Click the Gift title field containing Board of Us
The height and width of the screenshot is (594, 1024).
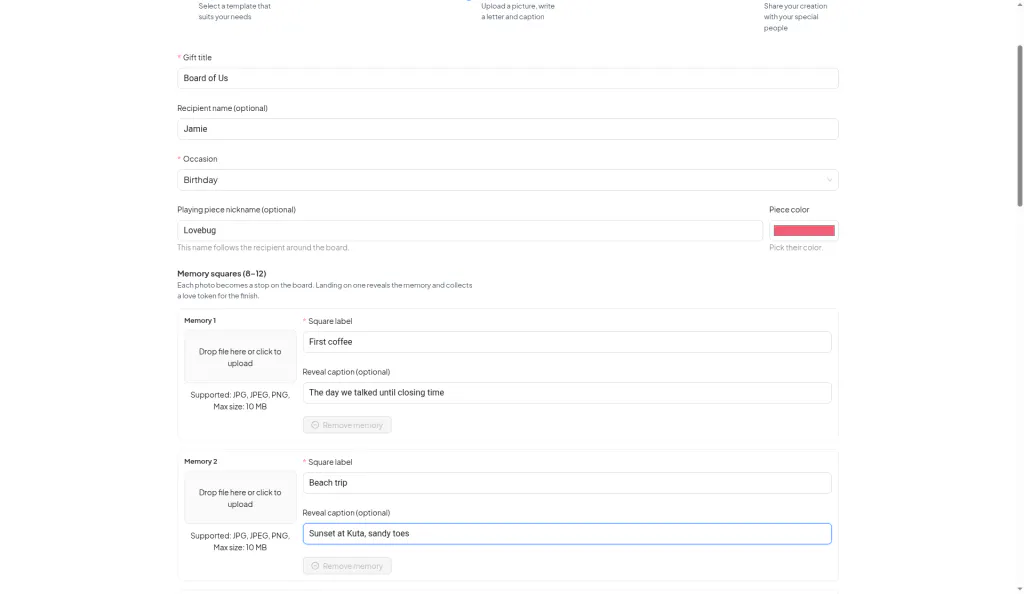[x=507, y=78]
